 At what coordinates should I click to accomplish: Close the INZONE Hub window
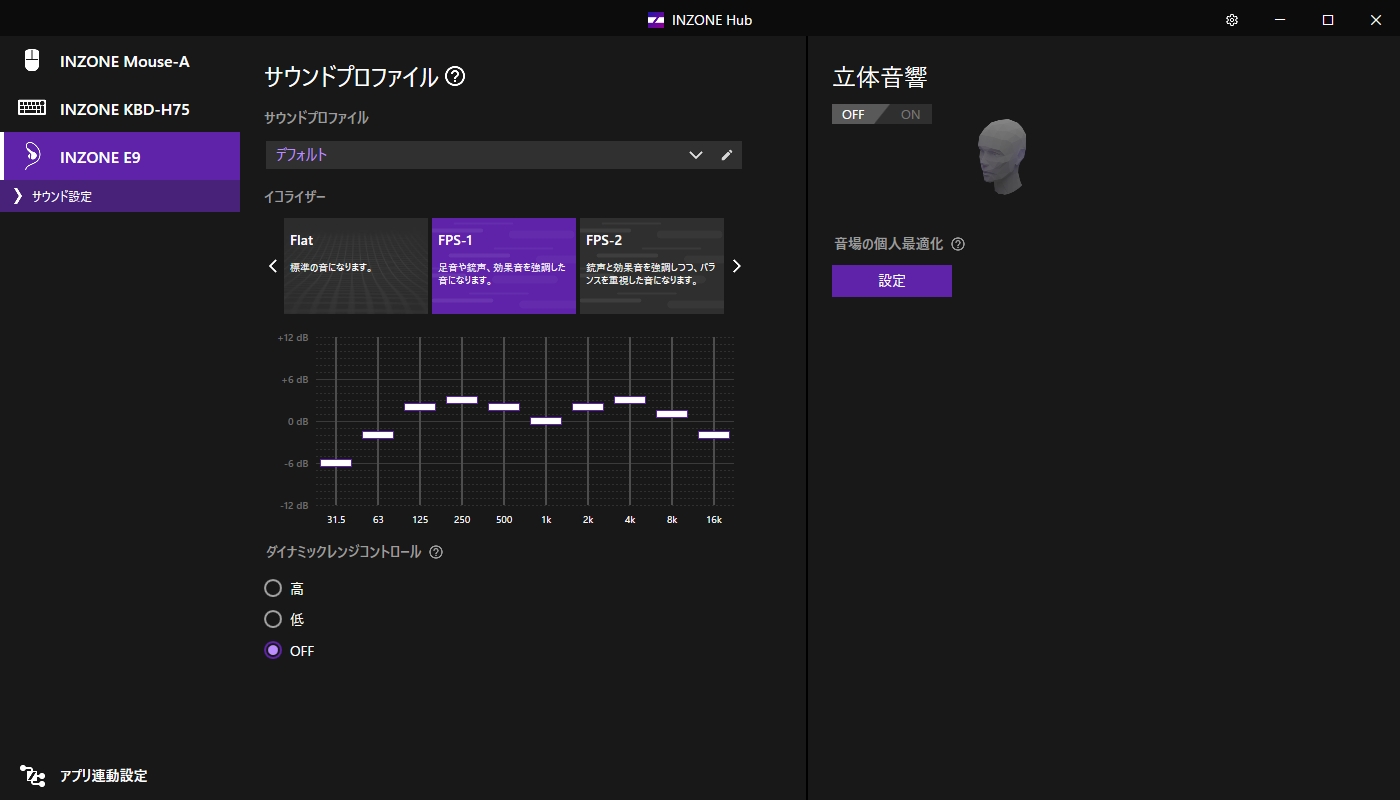pos(1376,20)
